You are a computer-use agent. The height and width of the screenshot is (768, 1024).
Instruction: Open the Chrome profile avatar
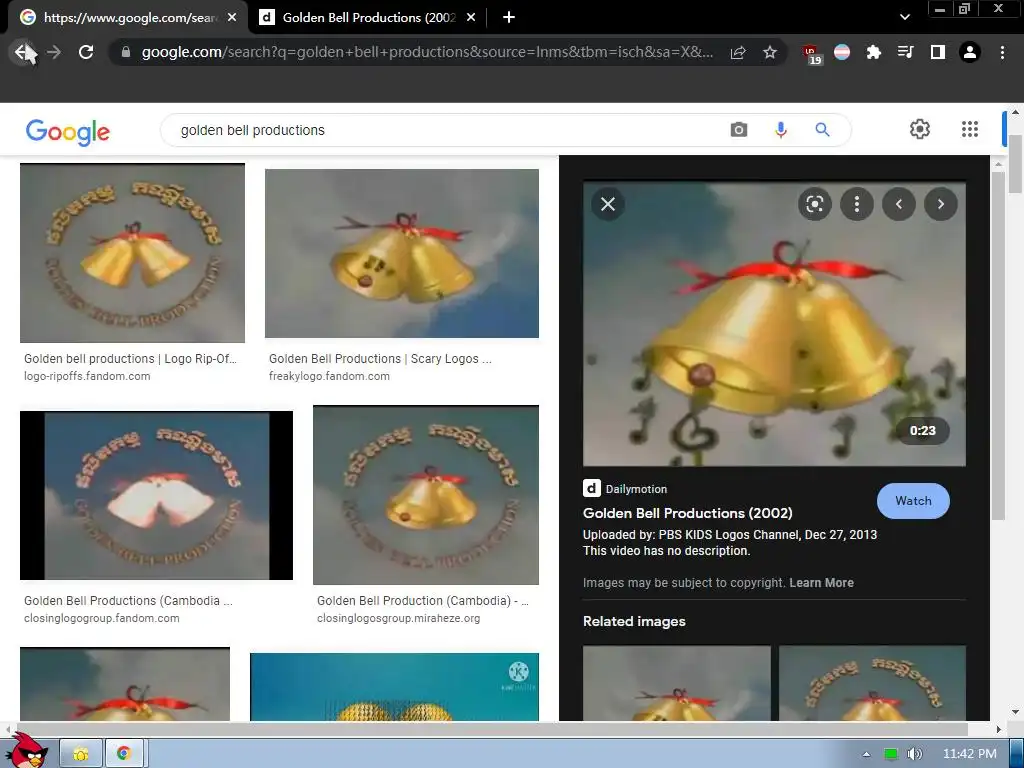pyautogui.click(x=970, y=52)
